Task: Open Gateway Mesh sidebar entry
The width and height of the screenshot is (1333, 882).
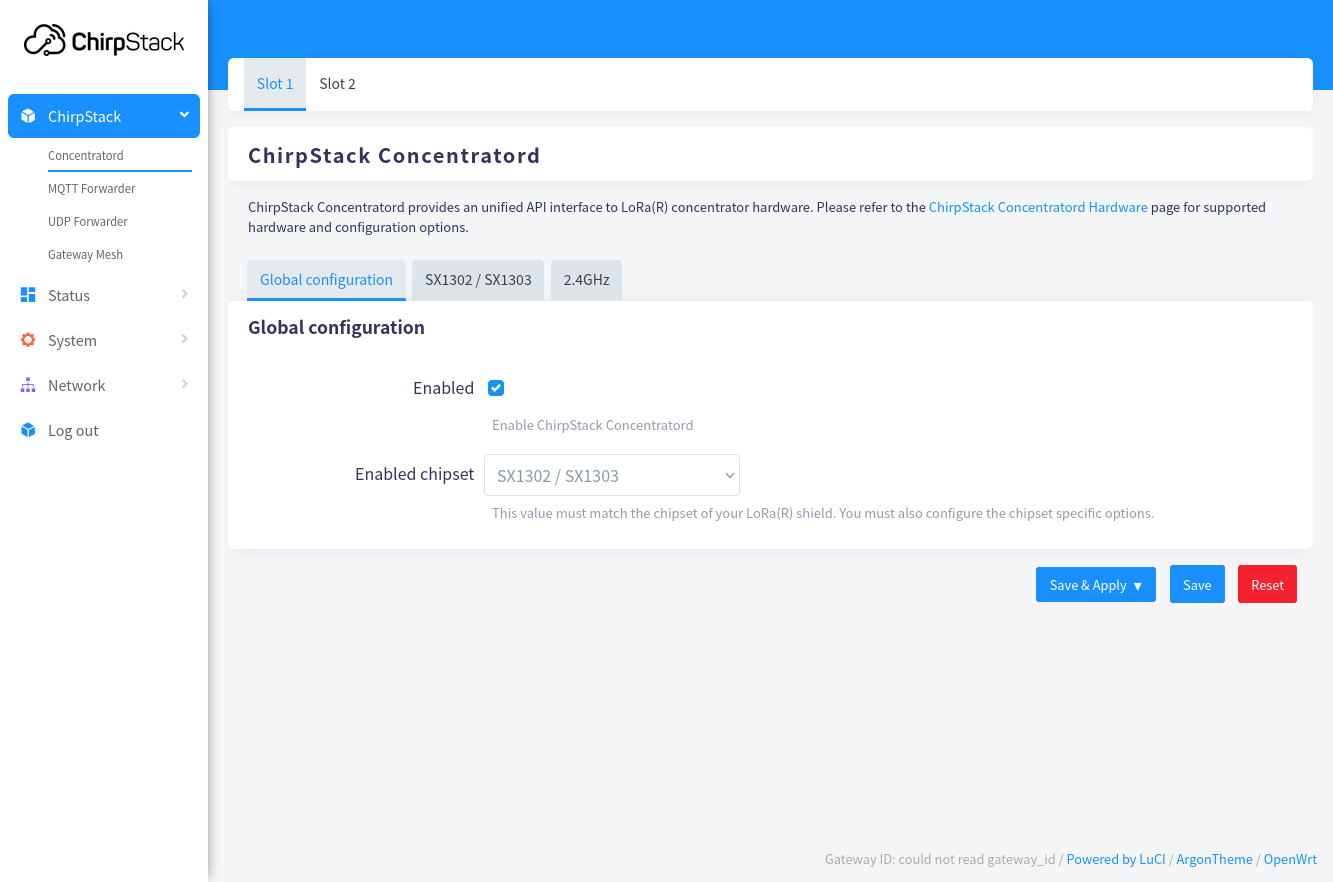Action: tap(86, 254)
